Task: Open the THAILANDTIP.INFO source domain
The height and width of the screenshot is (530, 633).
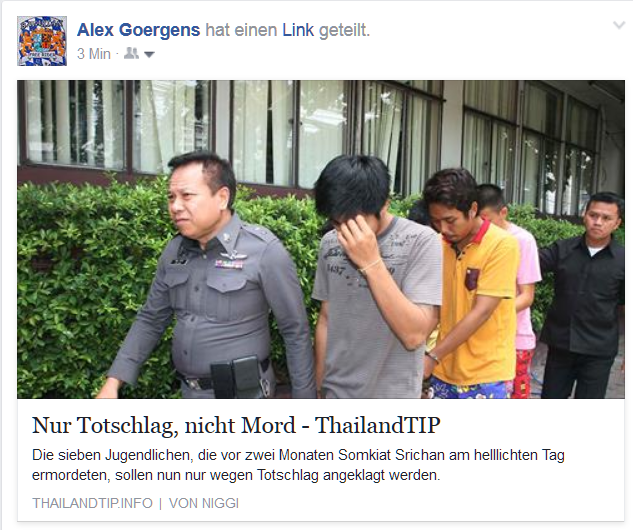Action: tap(92, 503)
